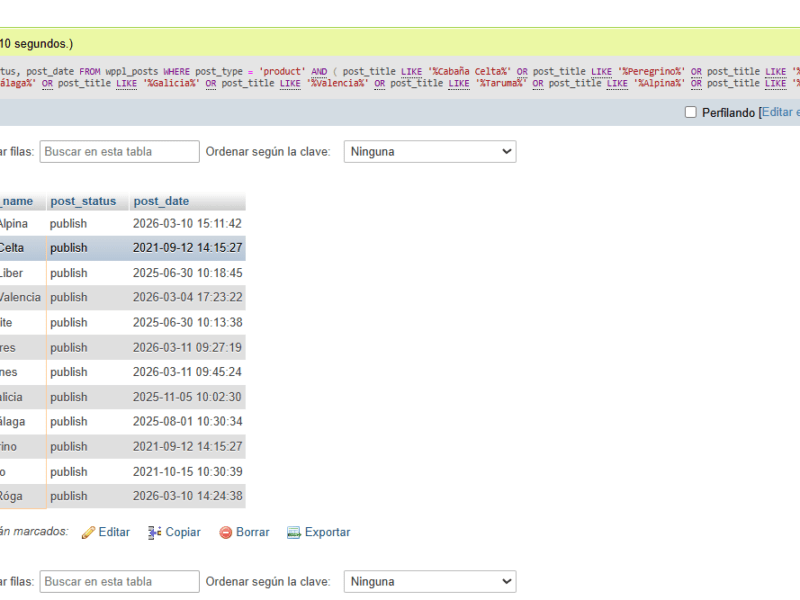Open the Editar link for marked rows

[114, 532]
